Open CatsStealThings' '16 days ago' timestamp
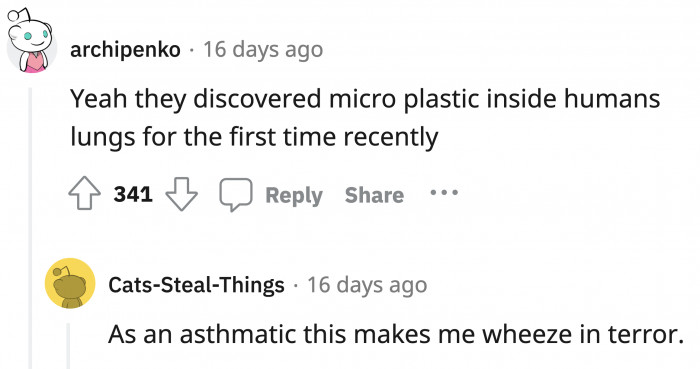The image size is (700, 369). pos(367,285)
